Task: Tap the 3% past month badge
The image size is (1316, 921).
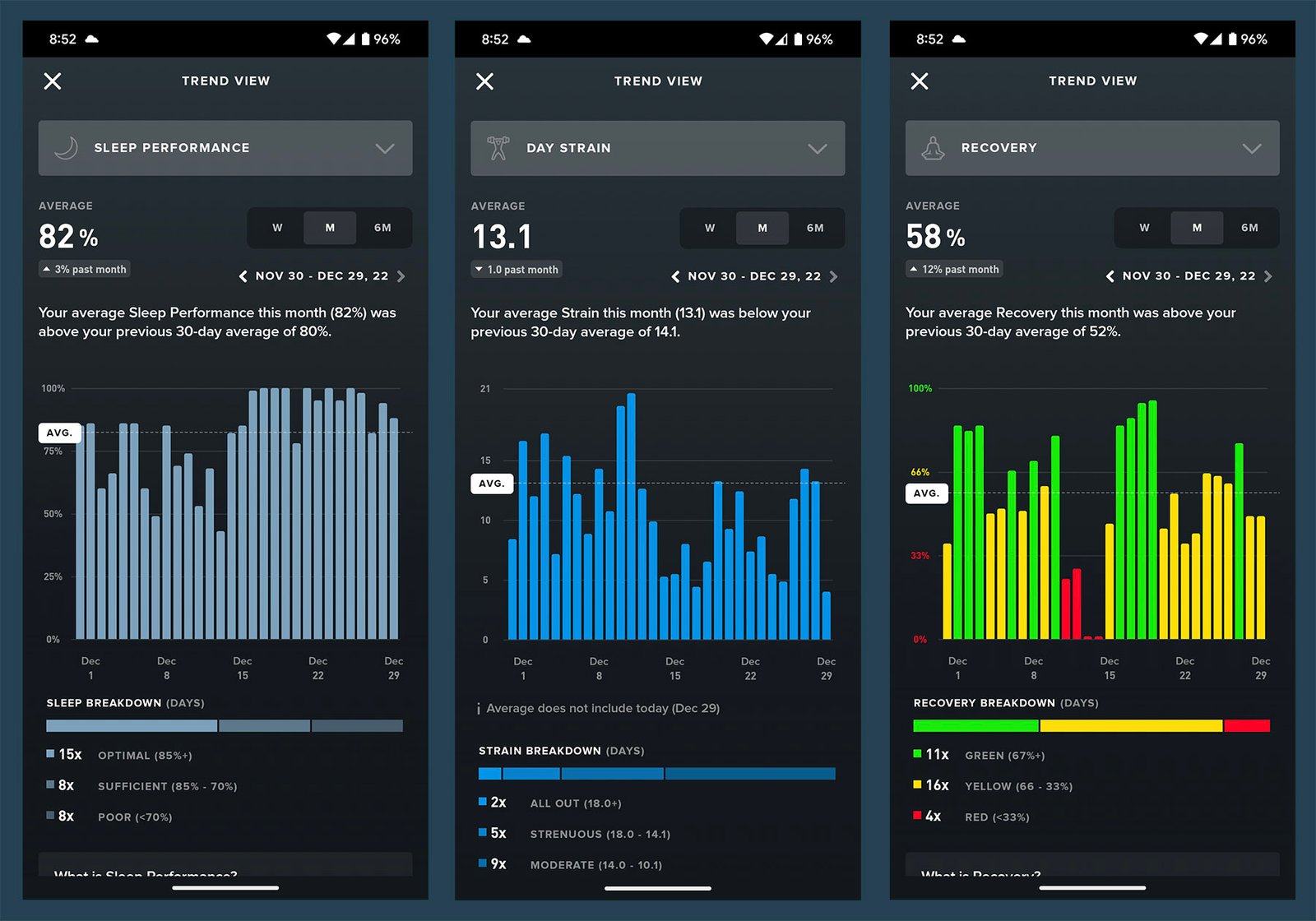Action: [85, 269]
